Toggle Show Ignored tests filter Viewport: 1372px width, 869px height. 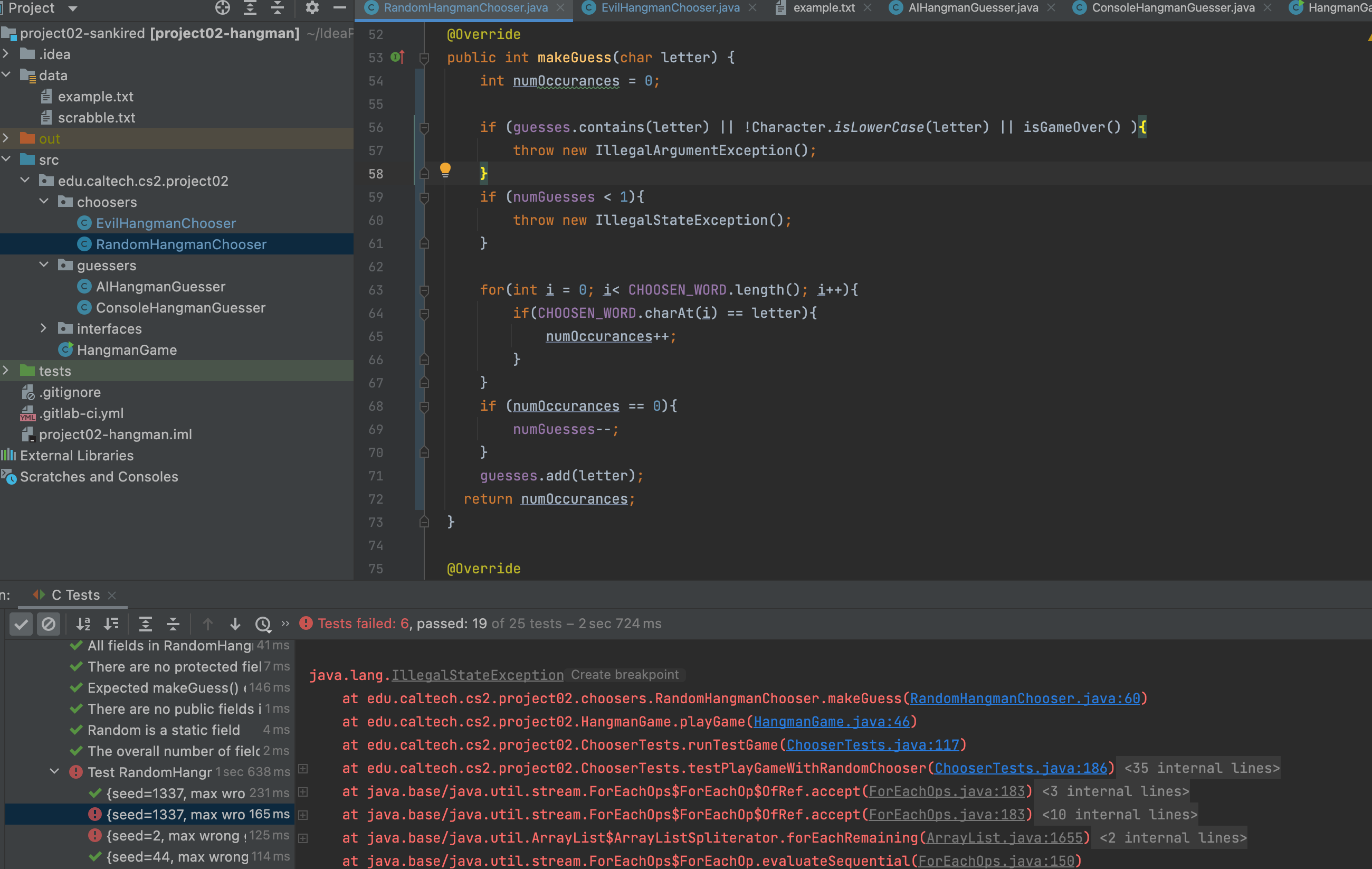[49, 624]
